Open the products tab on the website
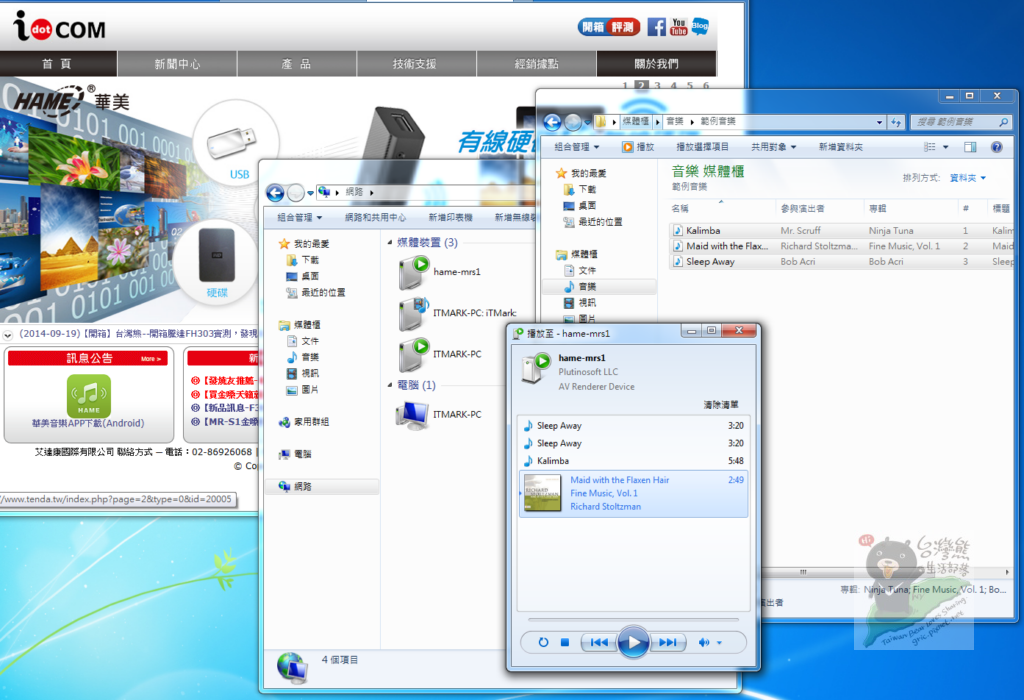This screenshot has width=1024, height=700. tap(296, 63)
